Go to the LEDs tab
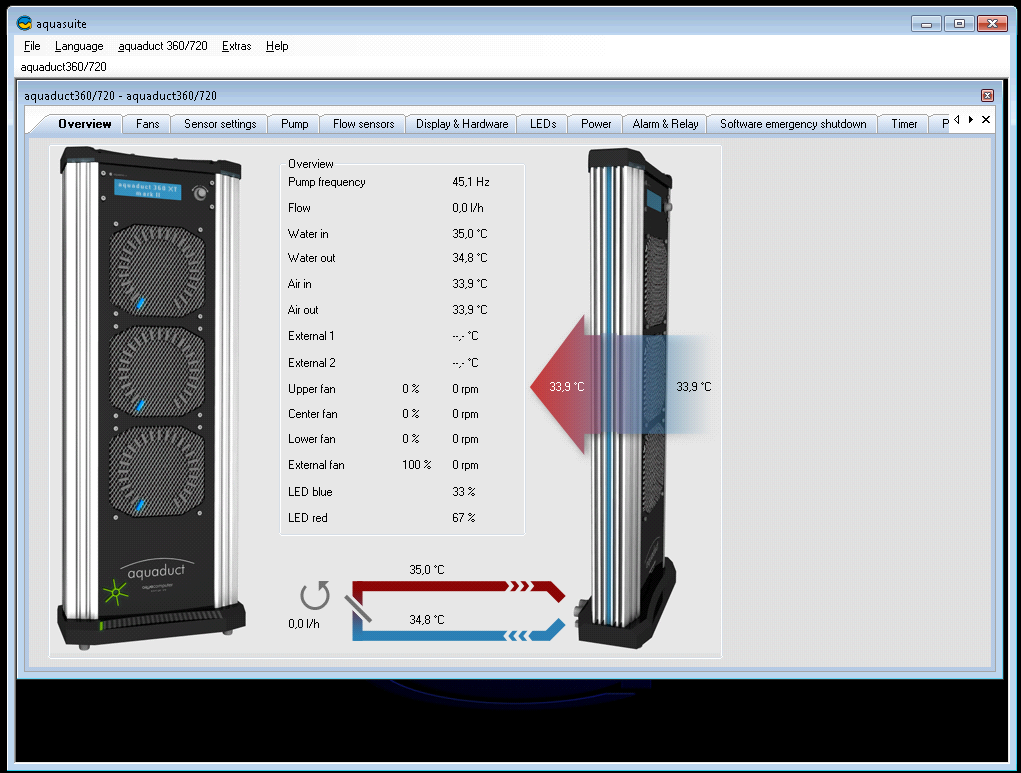The height and width of the screenshot is (773, 1021). pyautogui.click(x=543, y=124)
